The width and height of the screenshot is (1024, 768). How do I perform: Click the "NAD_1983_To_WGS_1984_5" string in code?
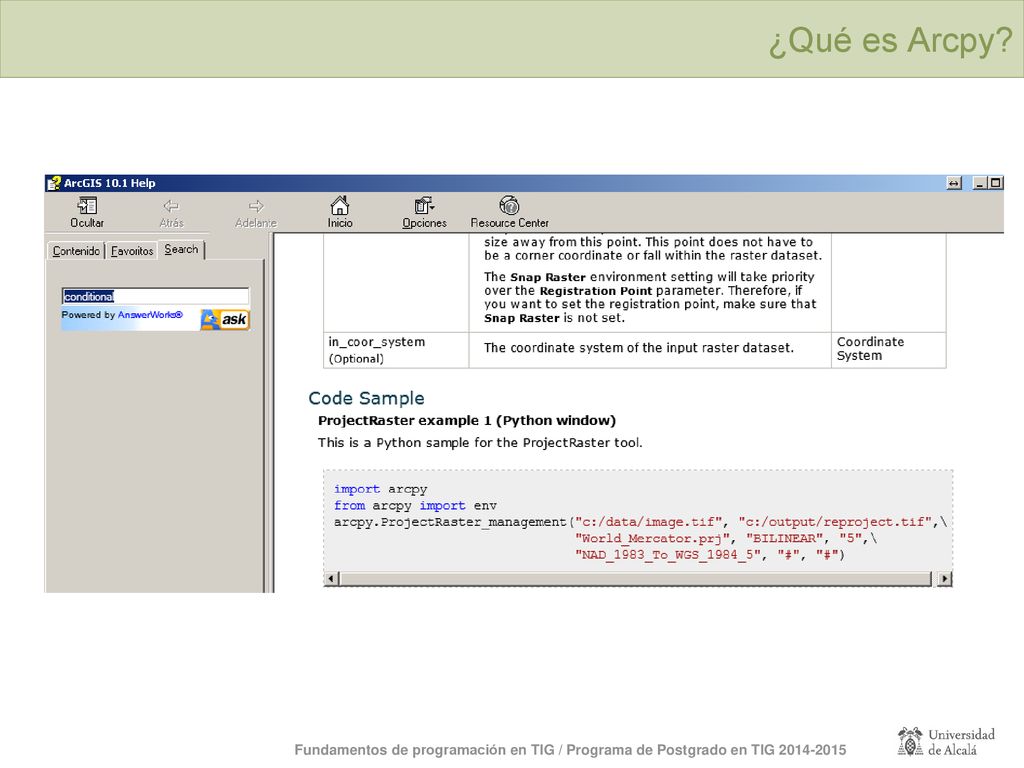(x=669, y=554)
